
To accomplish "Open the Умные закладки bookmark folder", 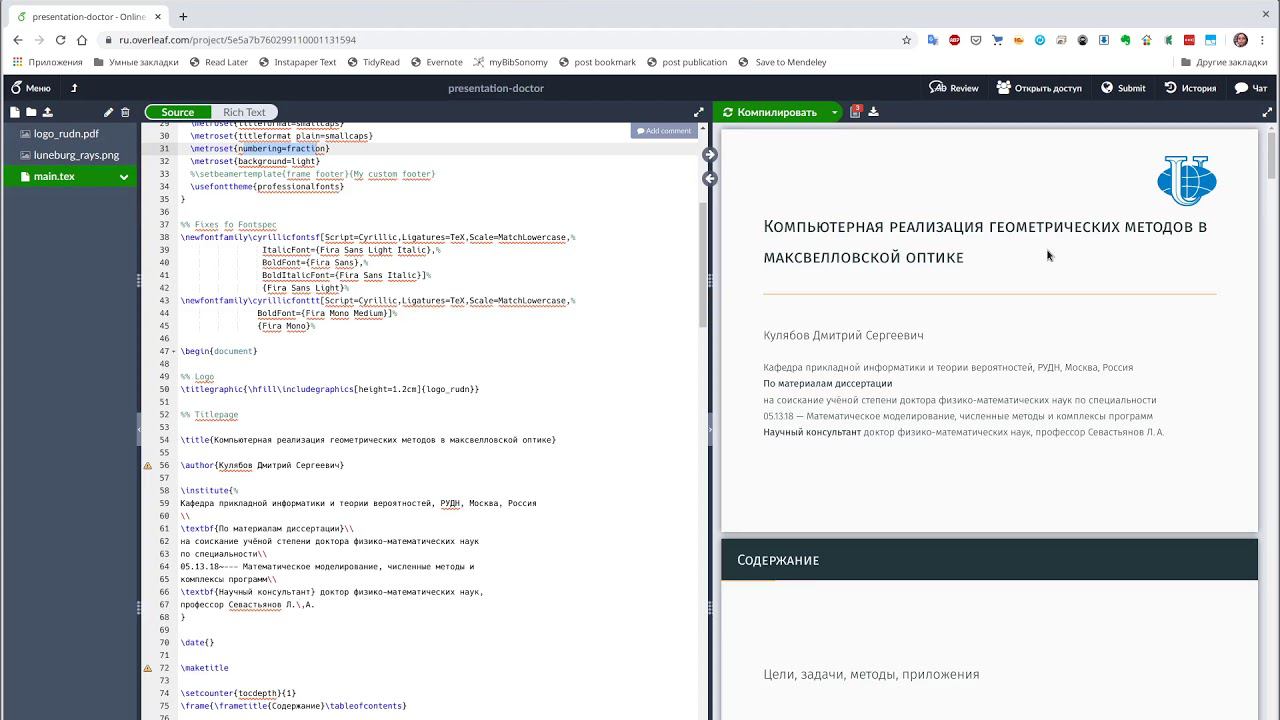I will pos(136,62).
